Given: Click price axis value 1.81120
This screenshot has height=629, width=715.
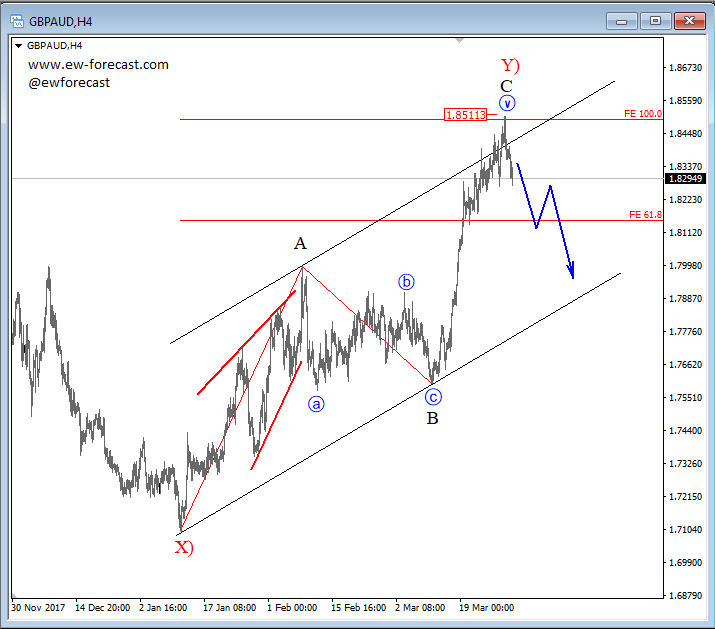Looking at the screenshot, I should [685, 233].
